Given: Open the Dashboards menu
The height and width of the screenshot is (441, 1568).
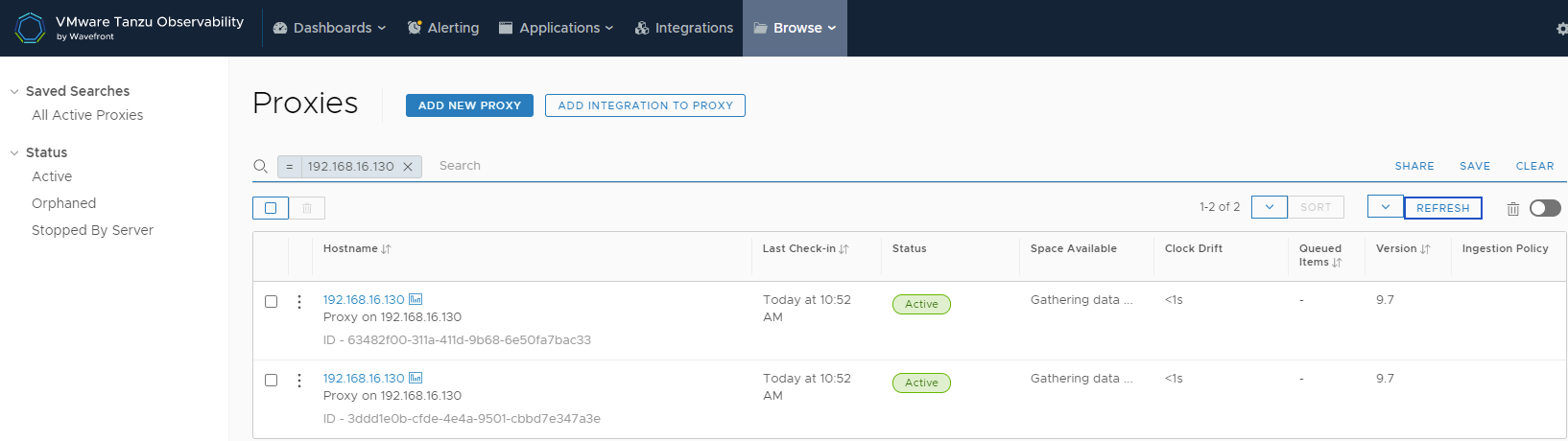Looking at the screenshot, I should (x=329, y=28).
